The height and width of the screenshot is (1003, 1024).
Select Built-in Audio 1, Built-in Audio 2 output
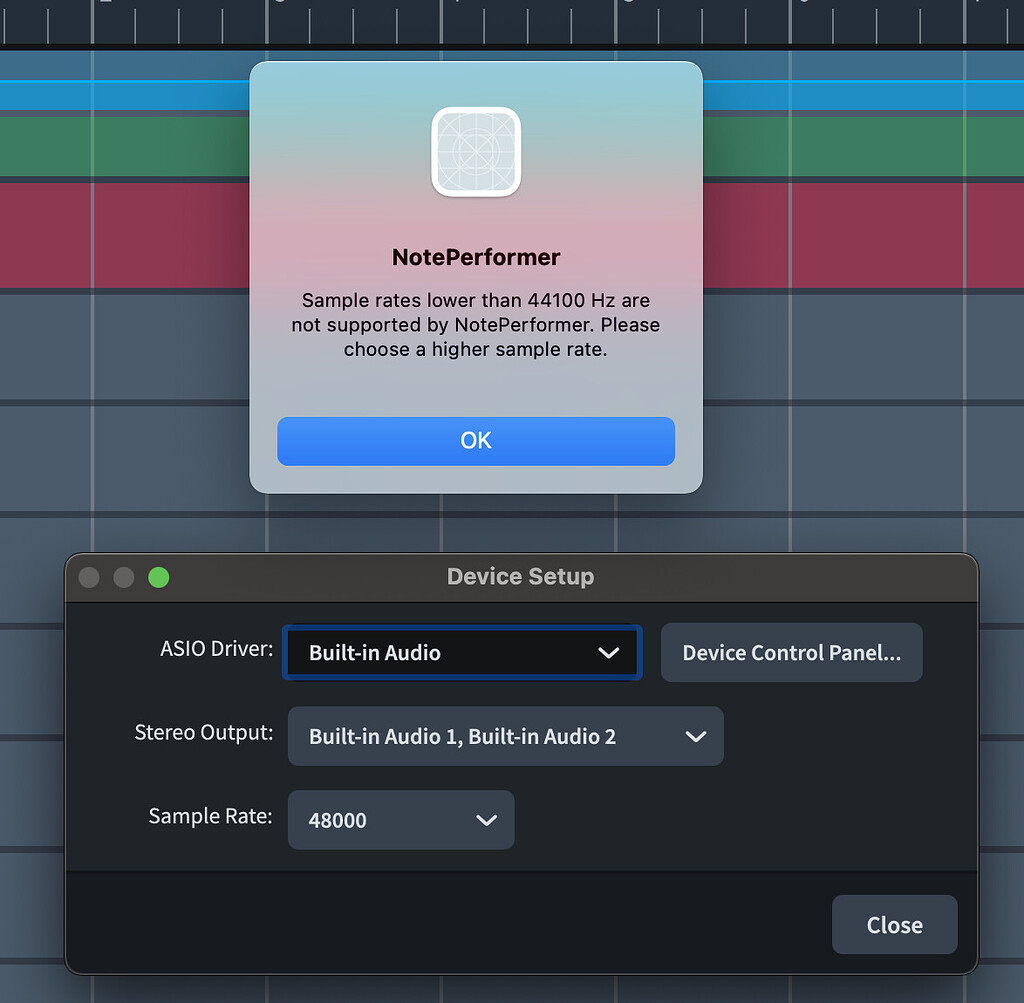(x=450, y=736)
